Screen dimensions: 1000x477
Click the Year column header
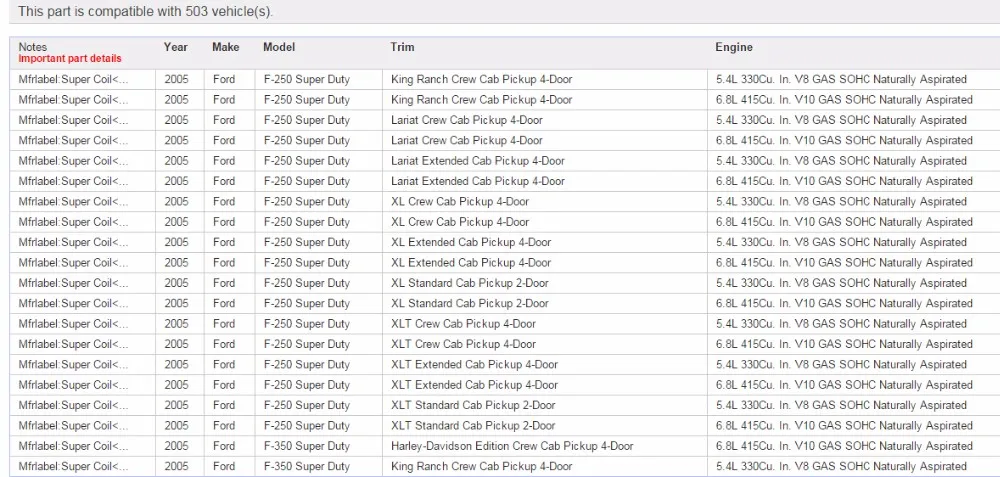coord(175,47)
